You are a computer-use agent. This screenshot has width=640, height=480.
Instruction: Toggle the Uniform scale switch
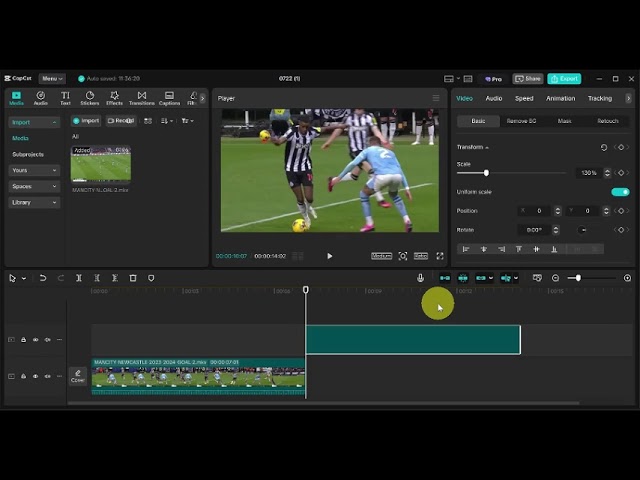tap(620, 192)
